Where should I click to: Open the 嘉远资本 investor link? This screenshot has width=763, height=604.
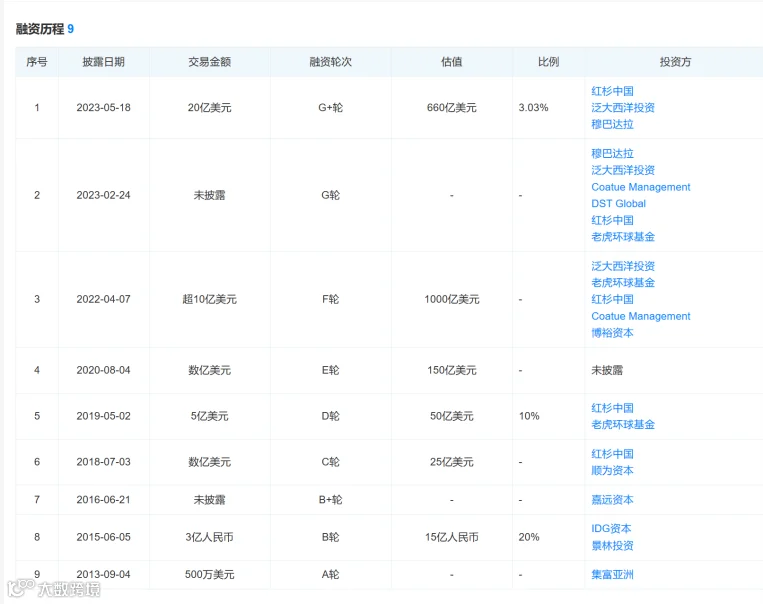(x=612, y=499)
